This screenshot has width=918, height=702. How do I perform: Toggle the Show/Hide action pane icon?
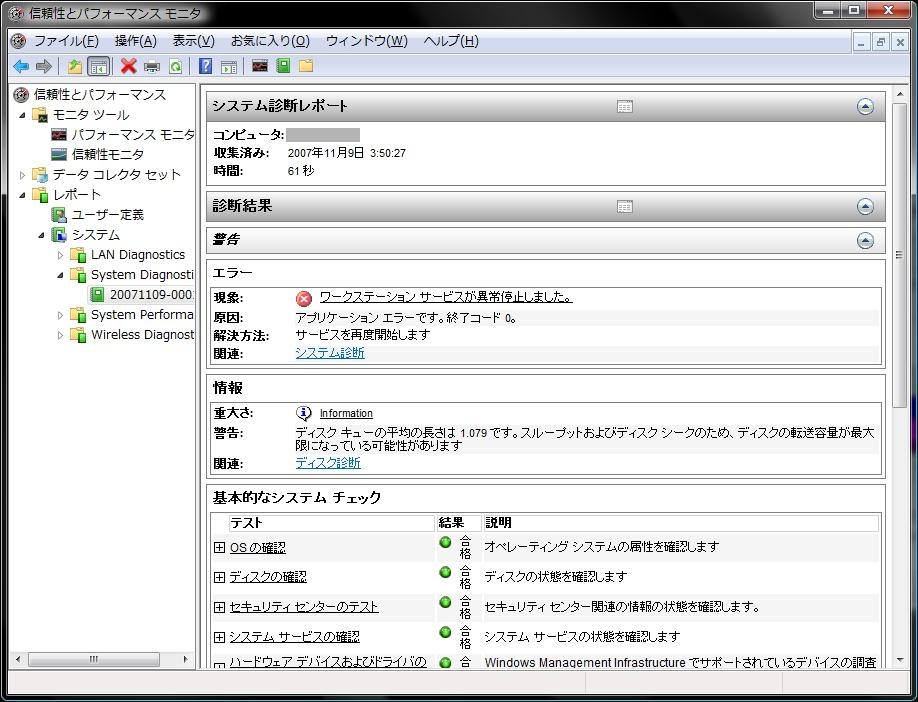pyautogui.click(x=229, y=66)
